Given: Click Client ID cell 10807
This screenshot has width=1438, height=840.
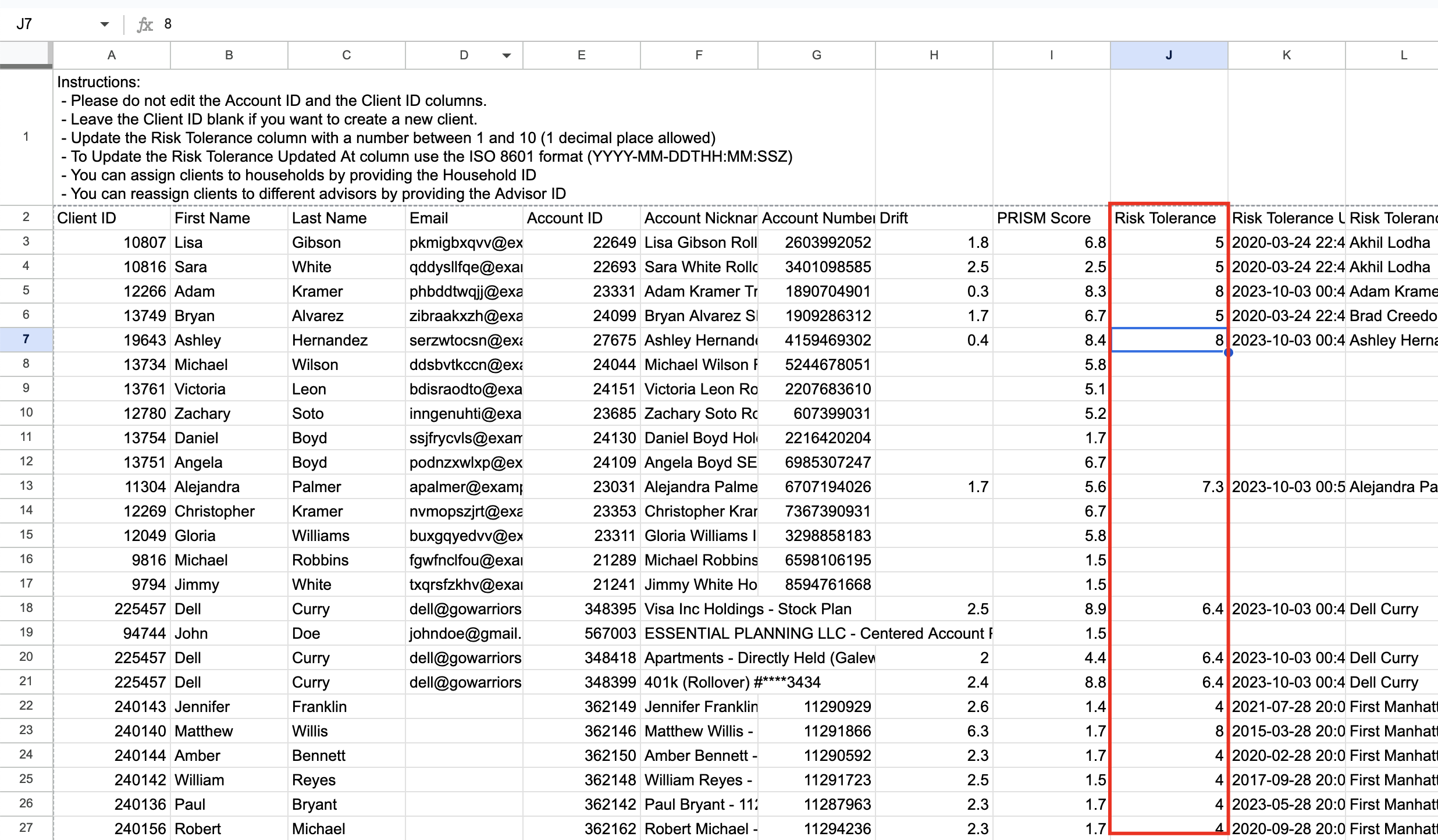Looking at the screenshot, I should pyautogui.click(x=112, y=243).
